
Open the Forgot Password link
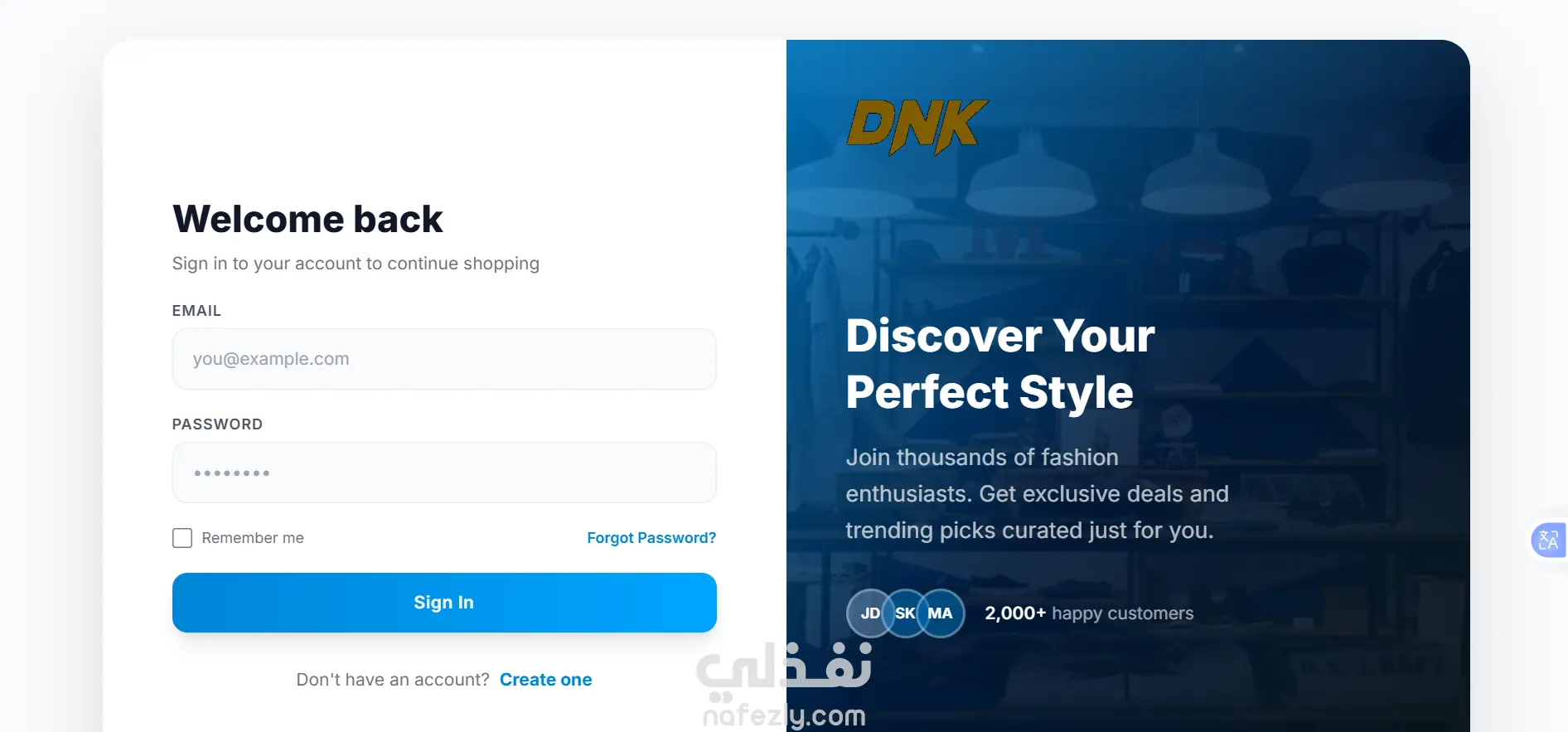651,538
